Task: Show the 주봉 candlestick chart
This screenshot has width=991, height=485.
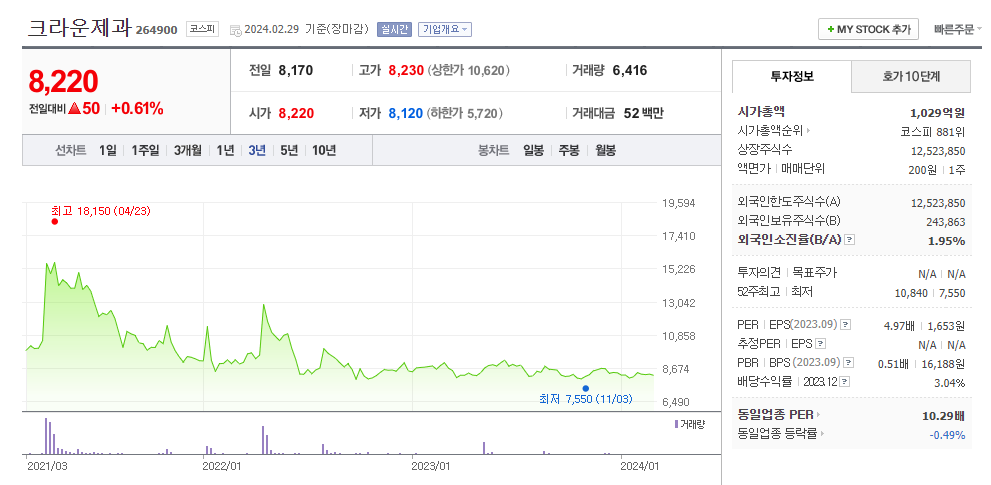Action: 569,150
